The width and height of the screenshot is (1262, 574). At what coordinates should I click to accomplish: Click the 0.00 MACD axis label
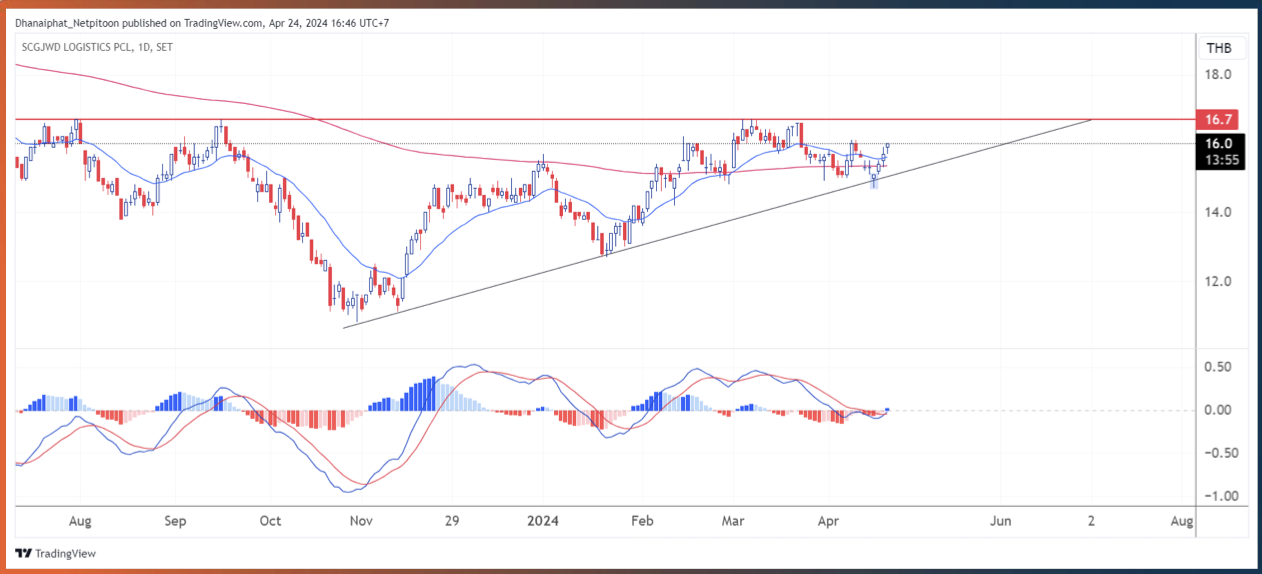(1217, 410)
